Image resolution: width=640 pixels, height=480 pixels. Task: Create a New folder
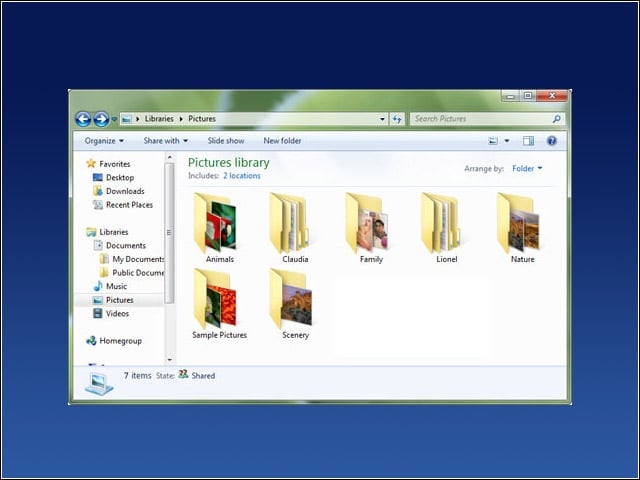point(282,141)
